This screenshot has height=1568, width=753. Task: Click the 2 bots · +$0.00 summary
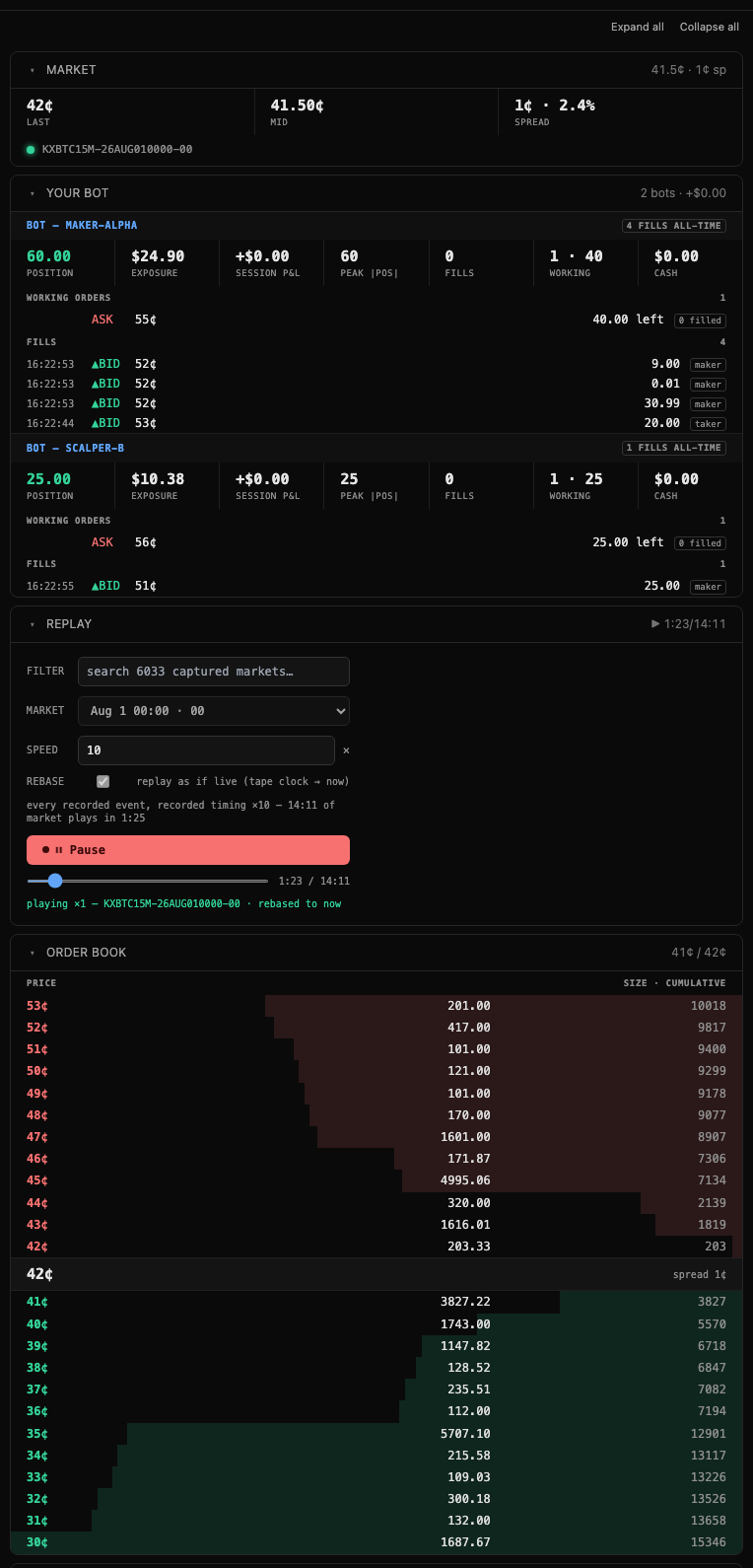(x=683, y=193)
